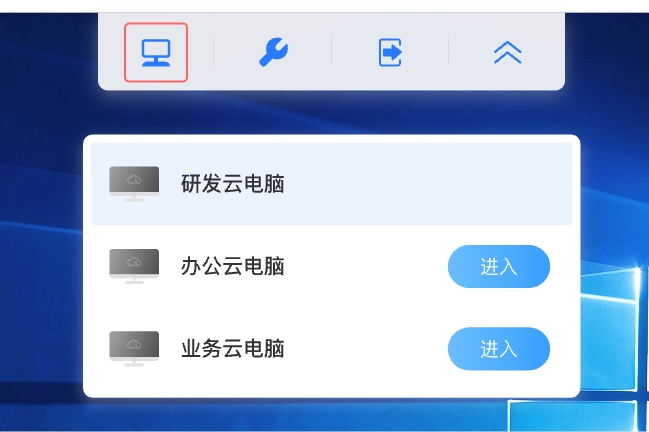Click the exit arrow logout icon
Screen dimensions: 649x432
(390, 53)
